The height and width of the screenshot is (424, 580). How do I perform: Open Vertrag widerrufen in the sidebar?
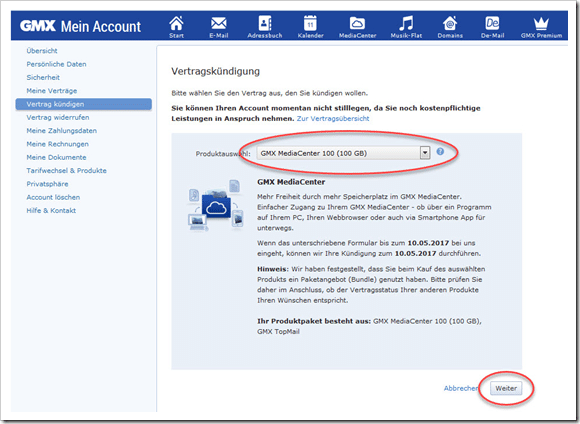click(x=58, y=117)
